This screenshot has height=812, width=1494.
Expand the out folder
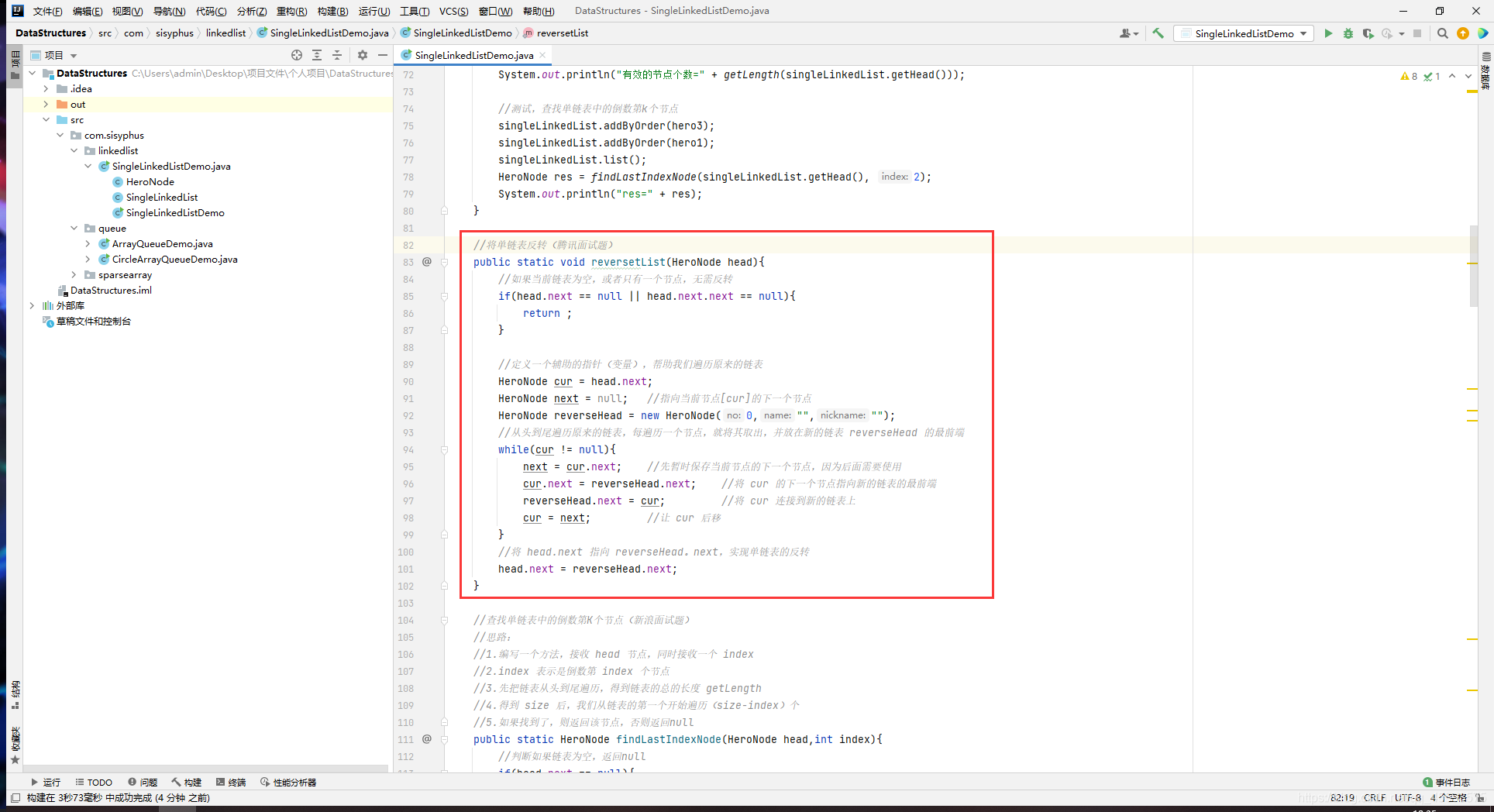pyautogui.click(x=46, y=104)
